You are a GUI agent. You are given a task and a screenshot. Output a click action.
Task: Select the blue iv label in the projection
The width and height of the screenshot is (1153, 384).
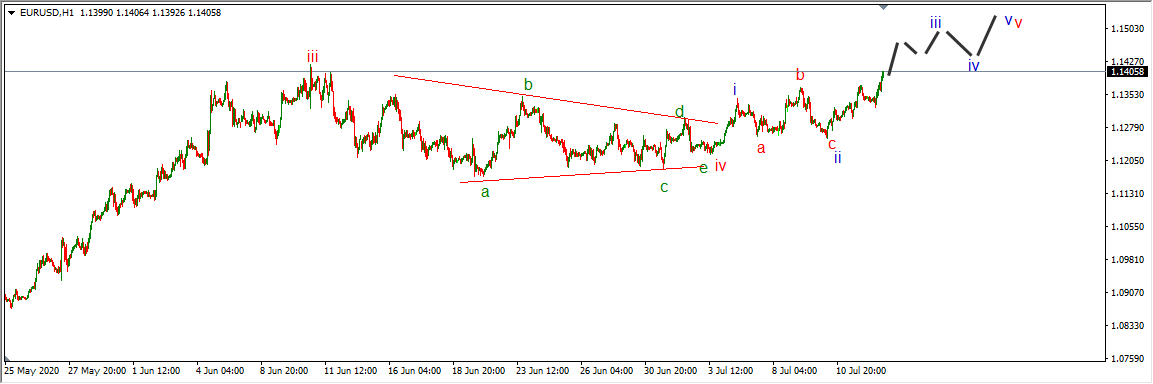(x=974, y=65)
